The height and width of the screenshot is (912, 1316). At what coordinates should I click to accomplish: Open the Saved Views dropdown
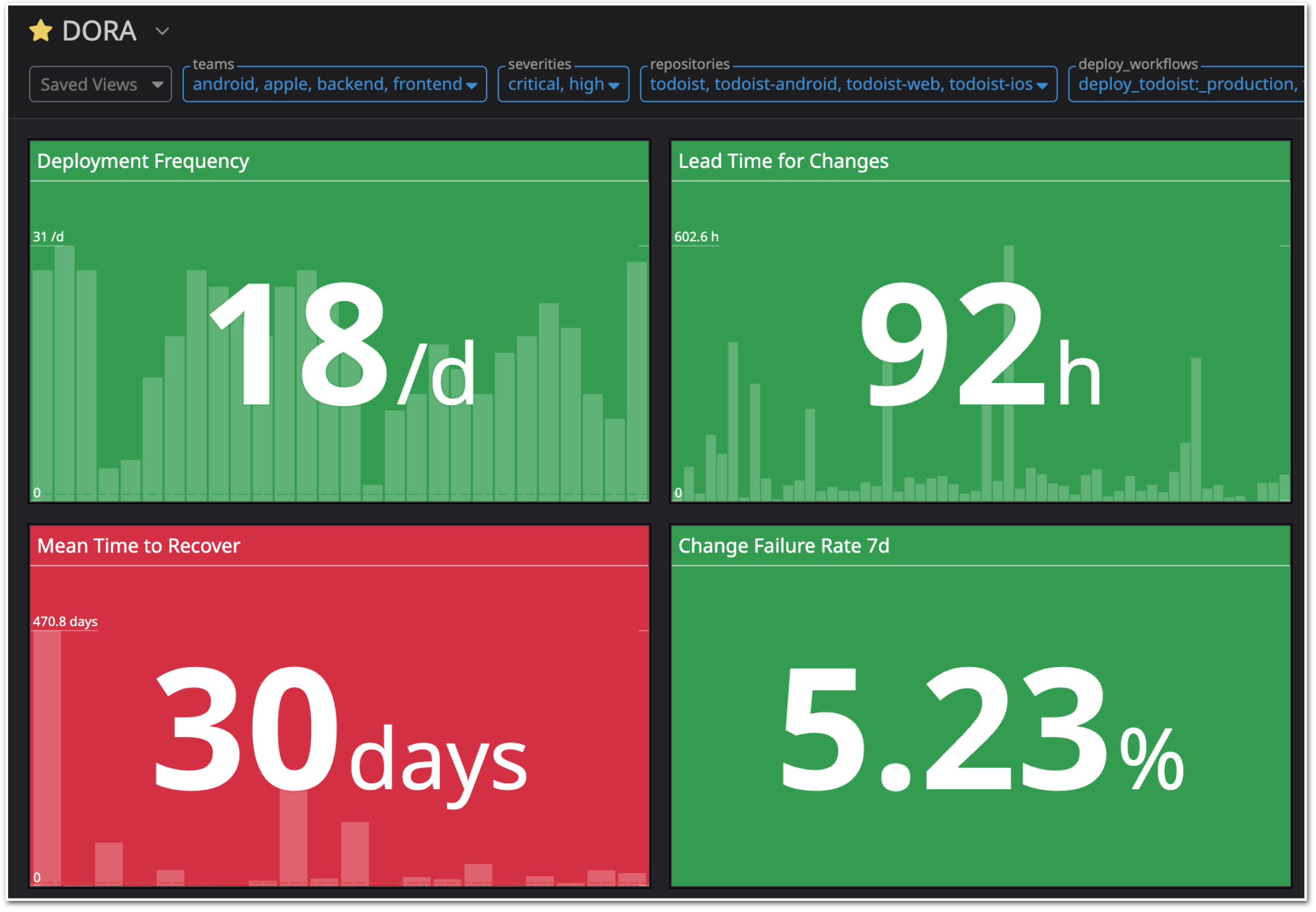(x=99, y=84)
